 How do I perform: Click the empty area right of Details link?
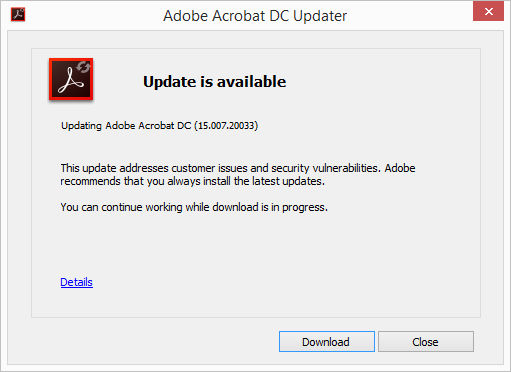[x=267, y=282]
